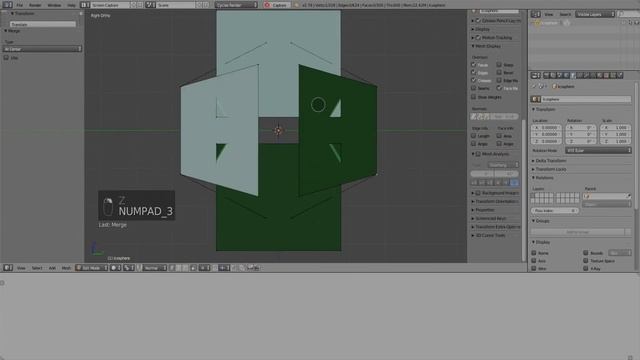Click the scene browse icon
Image resolution: width=640 pixels, height=360 pixels.
tap(150, 5)
